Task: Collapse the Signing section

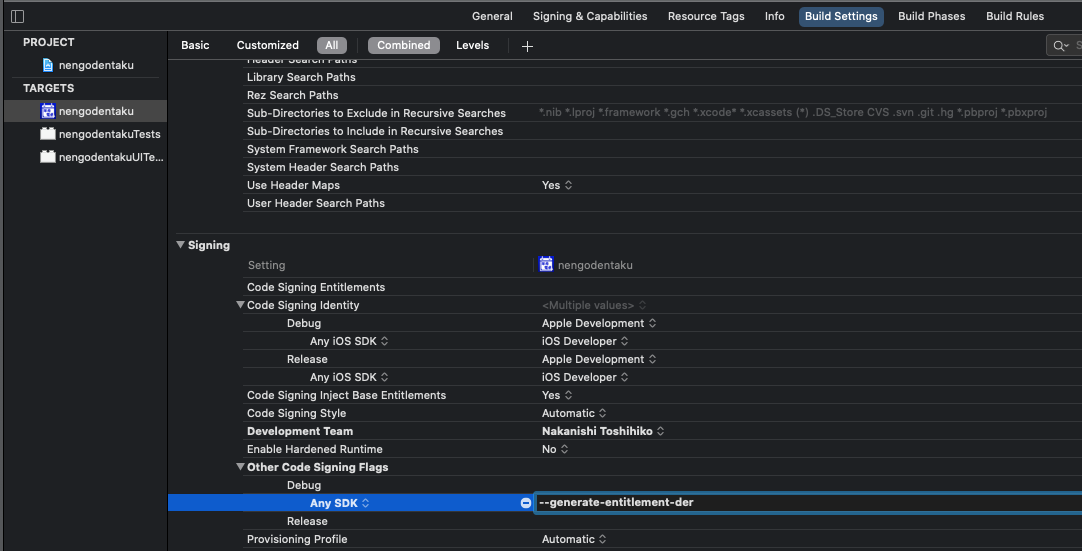Action: point(180,244)
